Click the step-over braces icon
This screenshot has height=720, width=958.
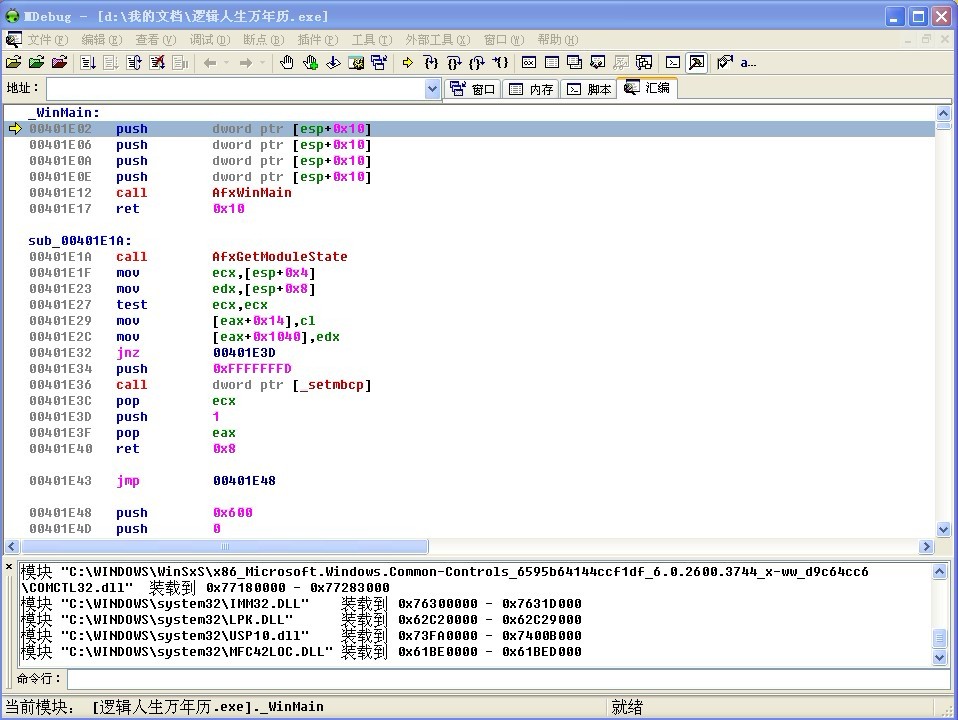(454, 62)
